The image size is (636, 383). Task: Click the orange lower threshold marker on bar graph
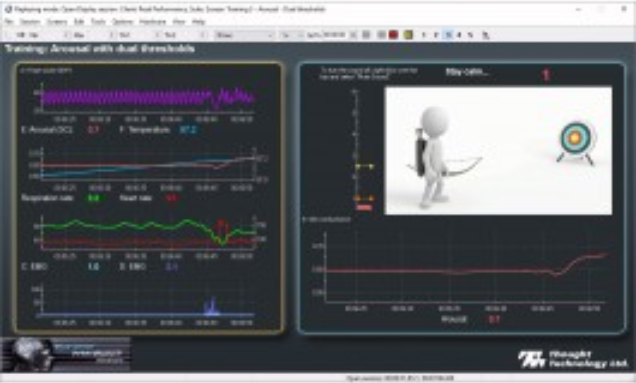click(364, 198)
